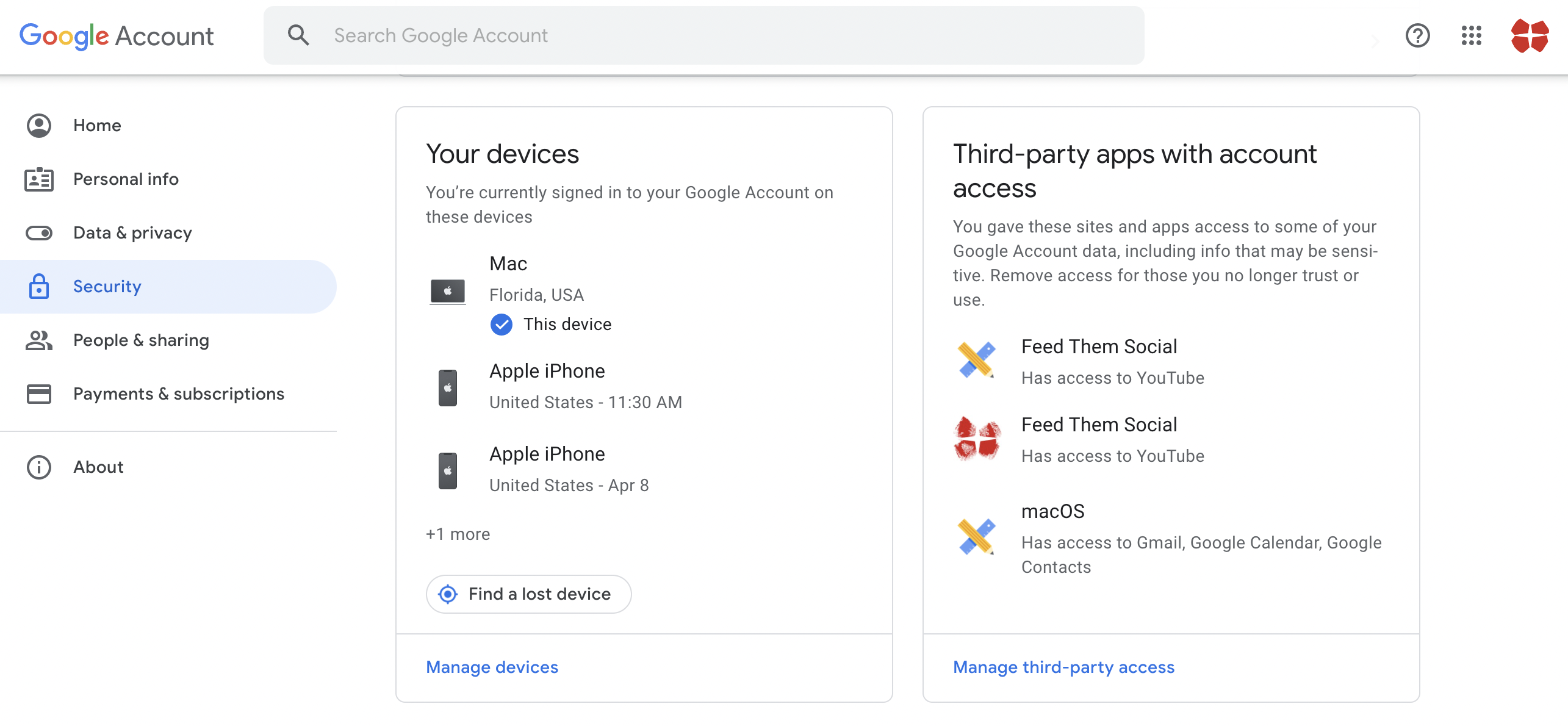1568x726 pixels.
Task: Click the blue This device checkmark
Action: point(502,325)
